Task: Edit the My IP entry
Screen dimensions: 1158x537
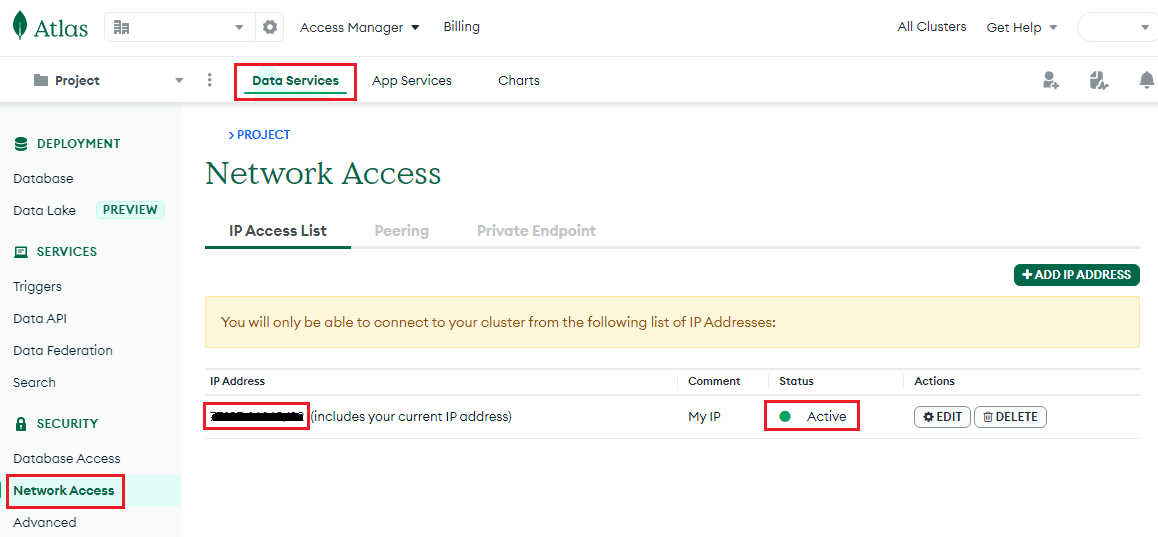Action: (x=942, y=416)
